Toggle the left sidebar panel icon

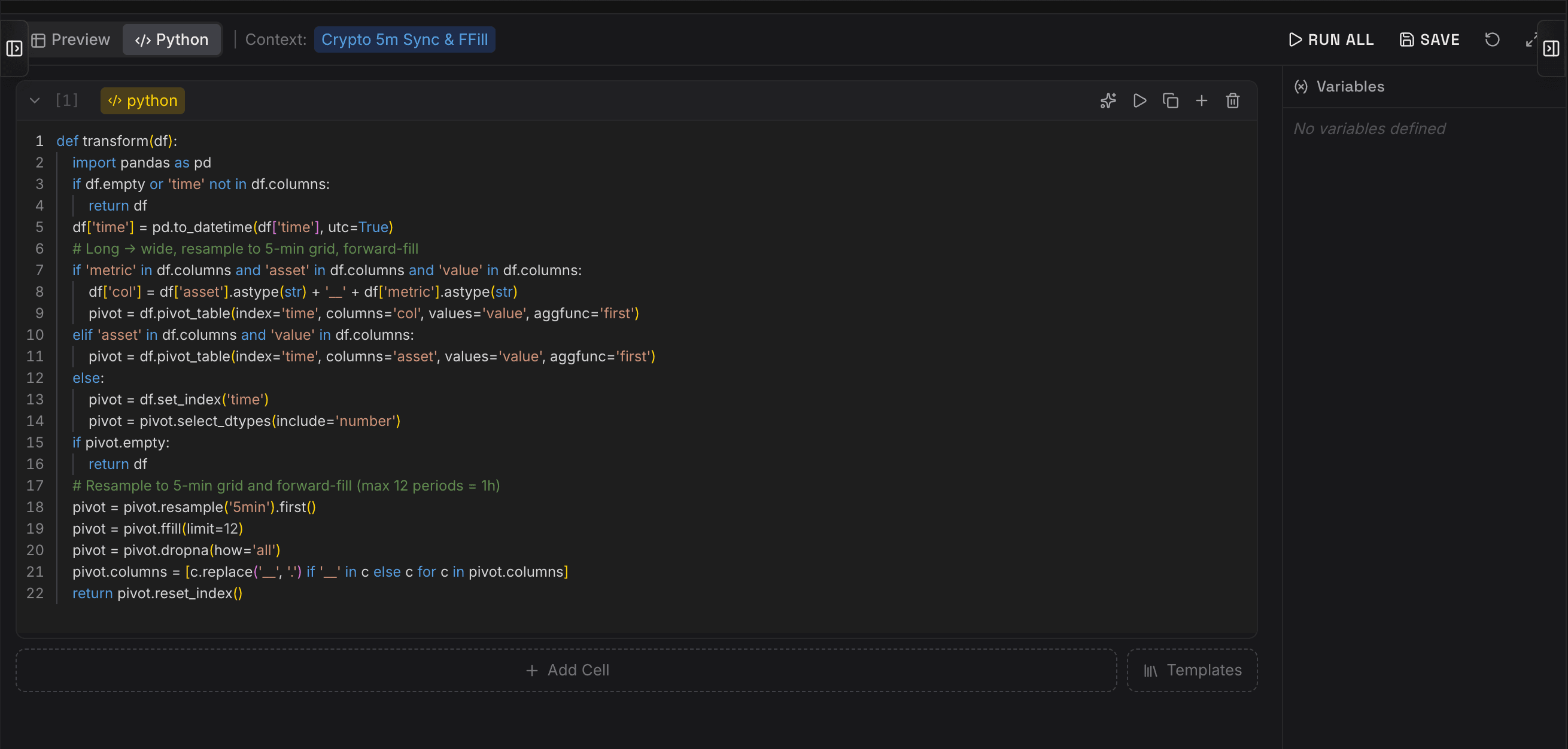point(14,48)
